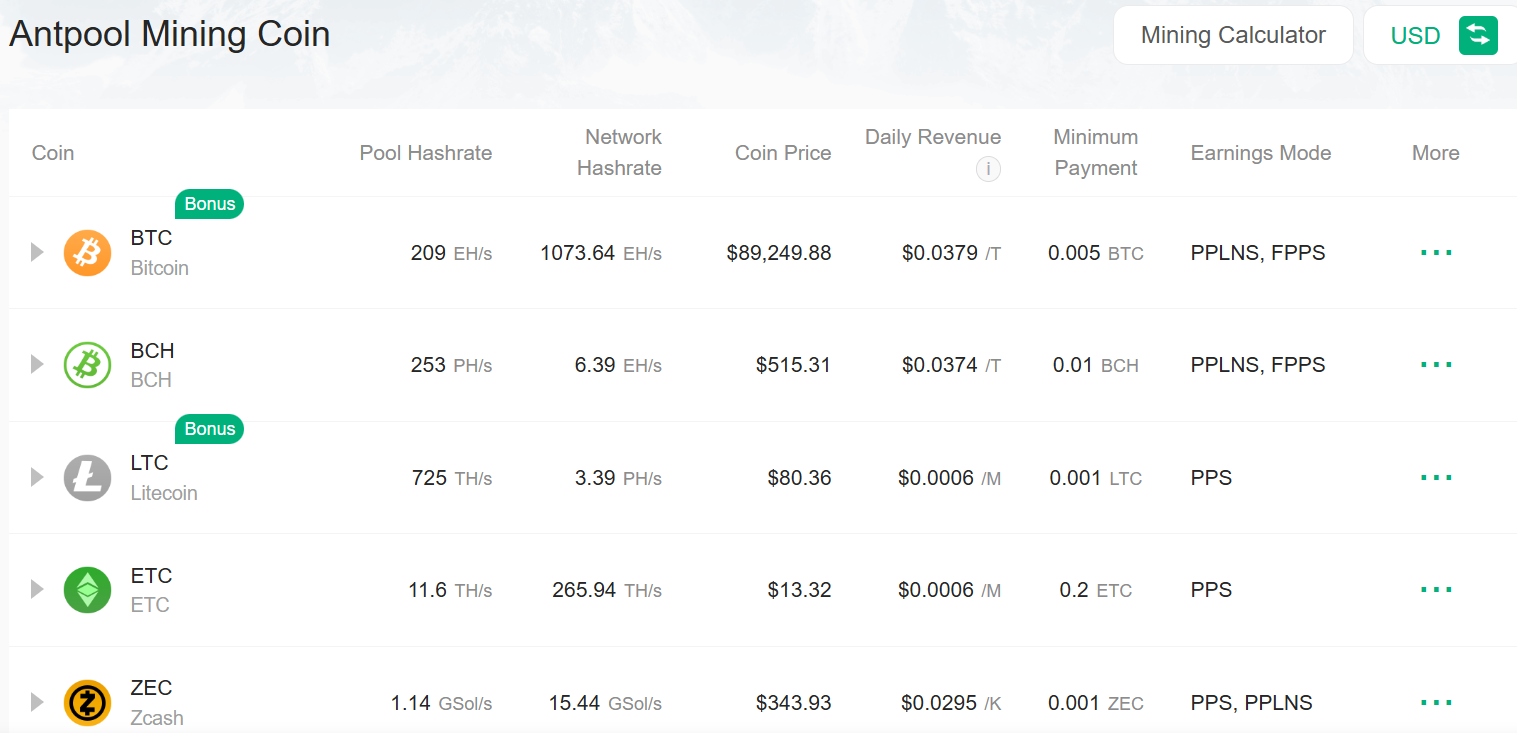Click the Bitcoin coin icon
This screenshot has height=733, width=1517.
[87, 252]
